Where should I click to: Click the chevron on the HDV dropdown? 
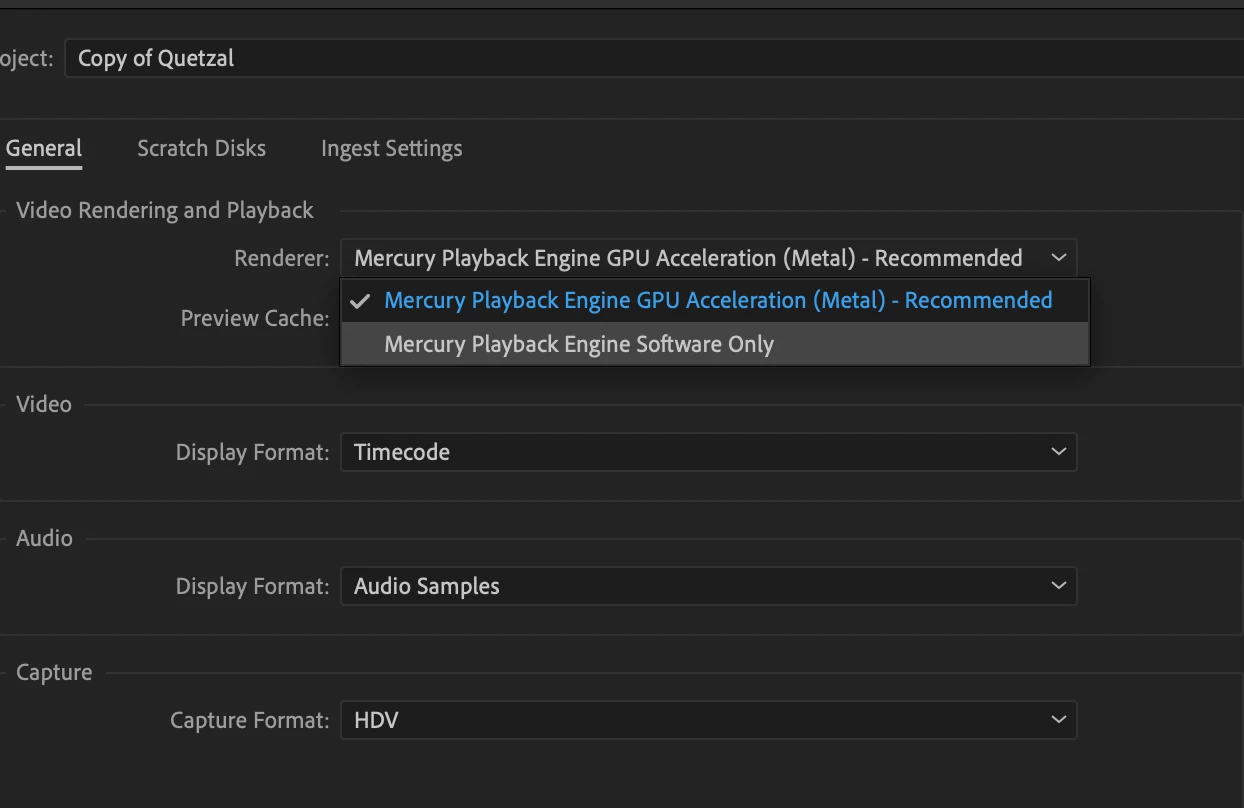[x=1058, y=720]
